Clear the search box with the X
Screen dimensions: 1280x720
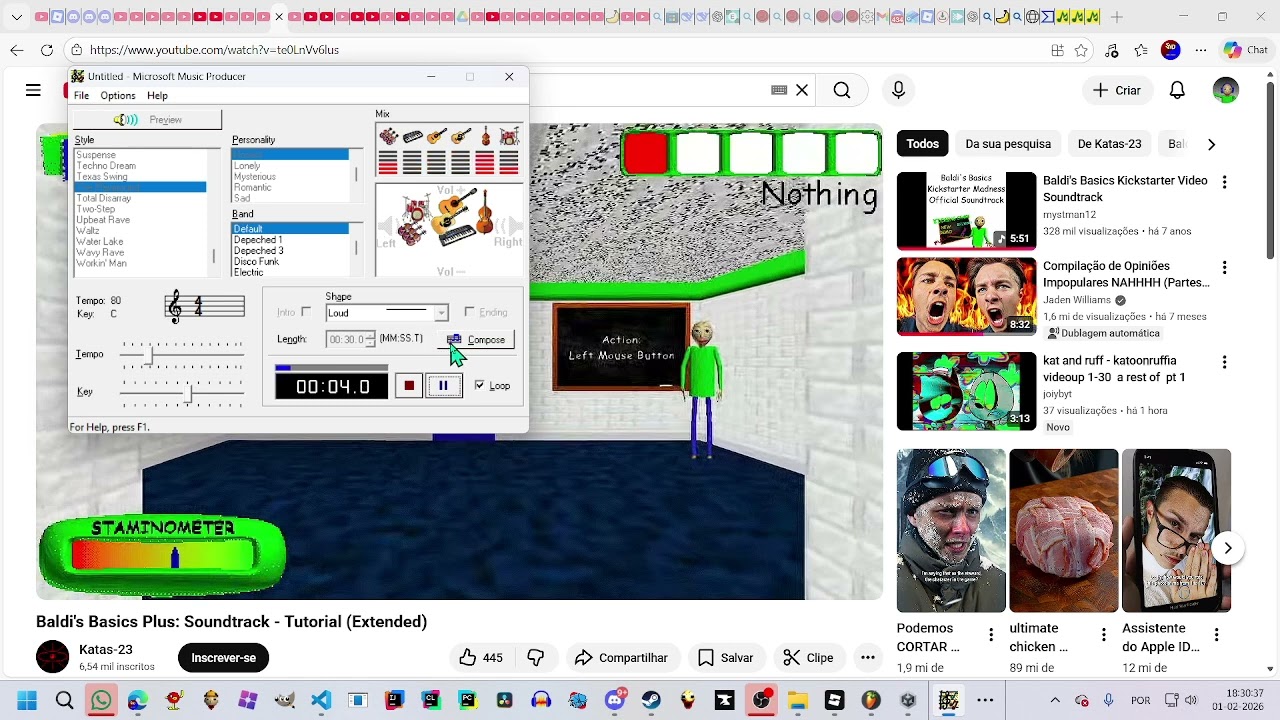[802, 90]
